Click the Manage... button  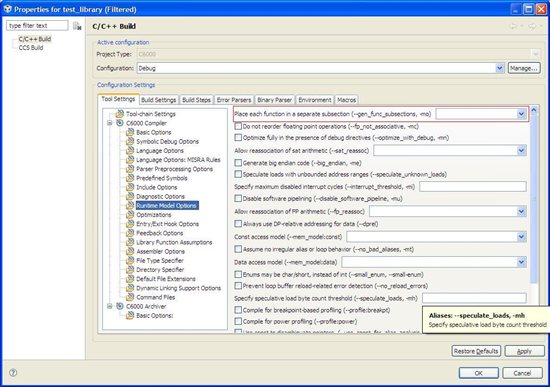[524, 68]
